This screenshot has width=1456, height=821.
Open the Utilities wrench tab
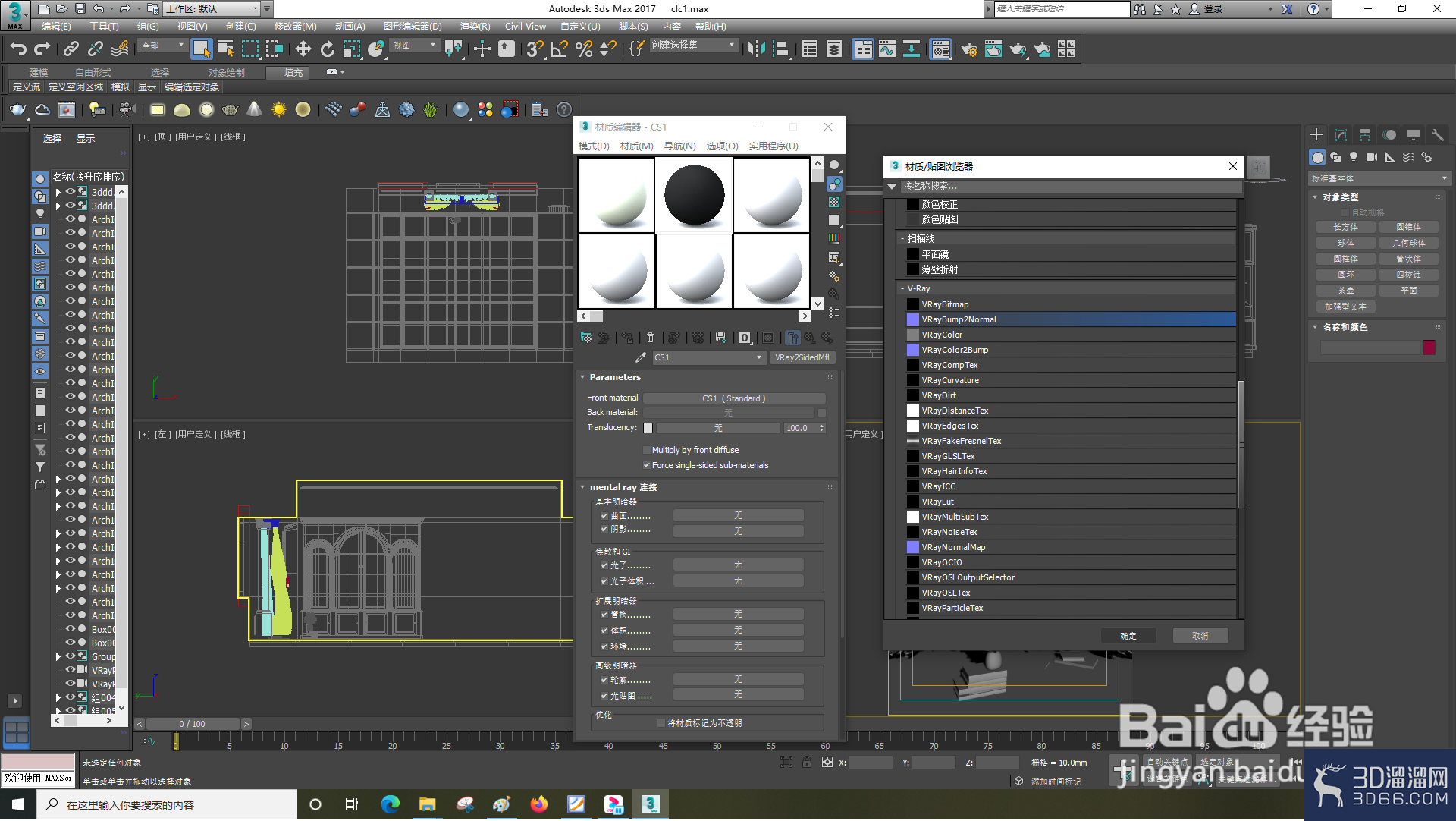click(1437, 135)
